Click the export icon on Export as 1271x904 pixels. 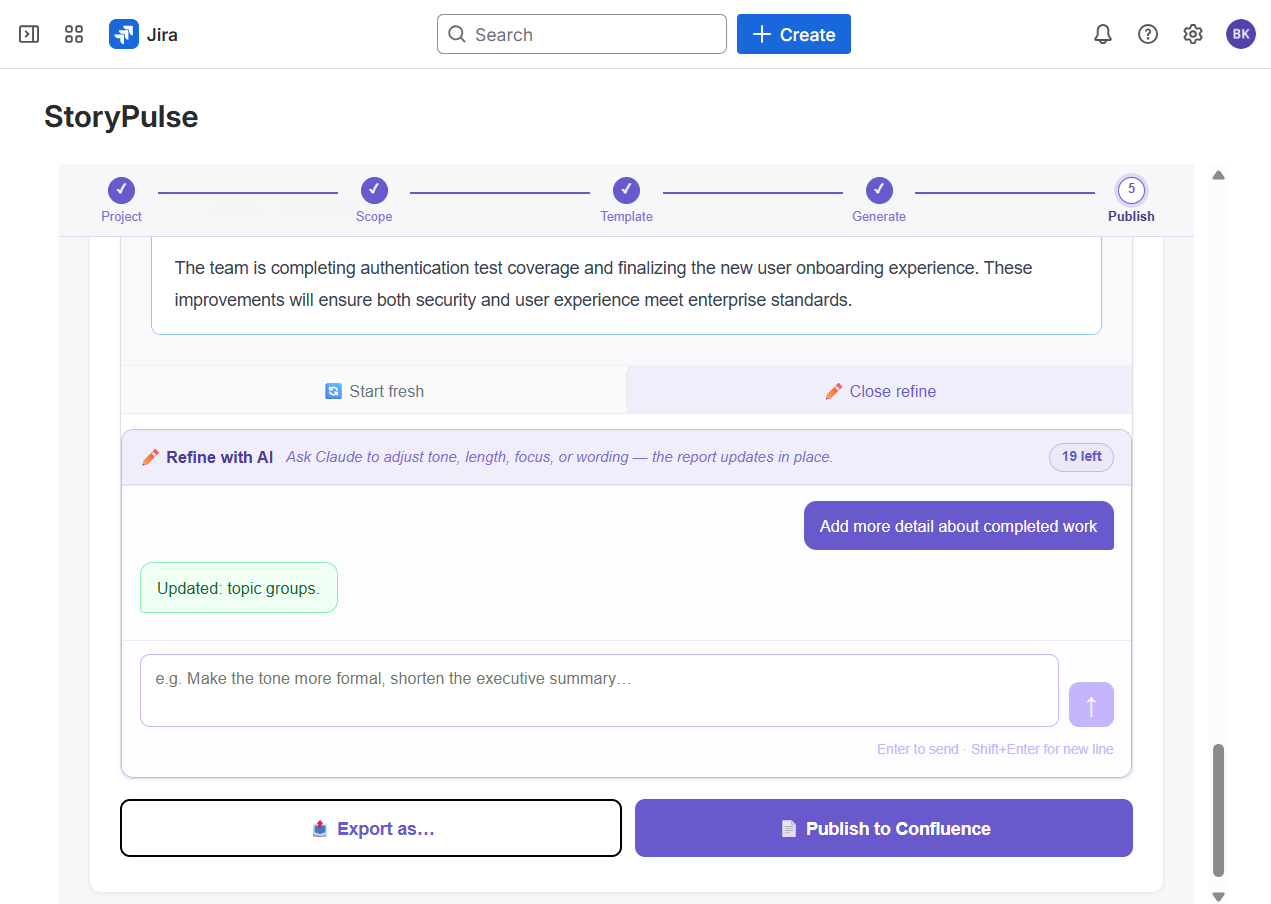pyautogui.click(x=320, y=828)
